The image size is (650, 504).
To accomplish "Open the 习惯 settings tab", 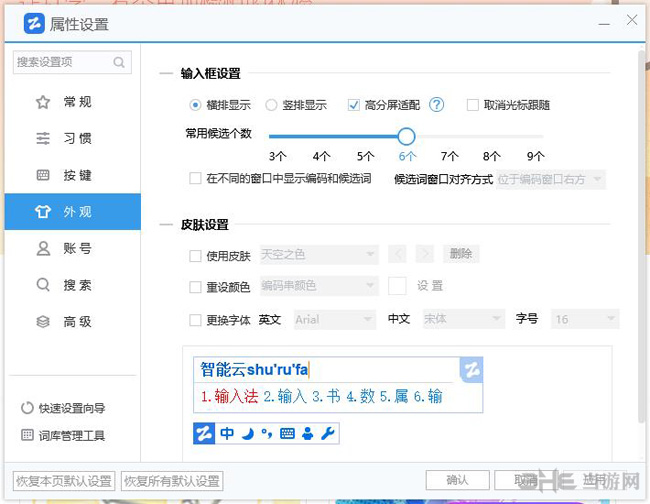I will tap(73, 138).
